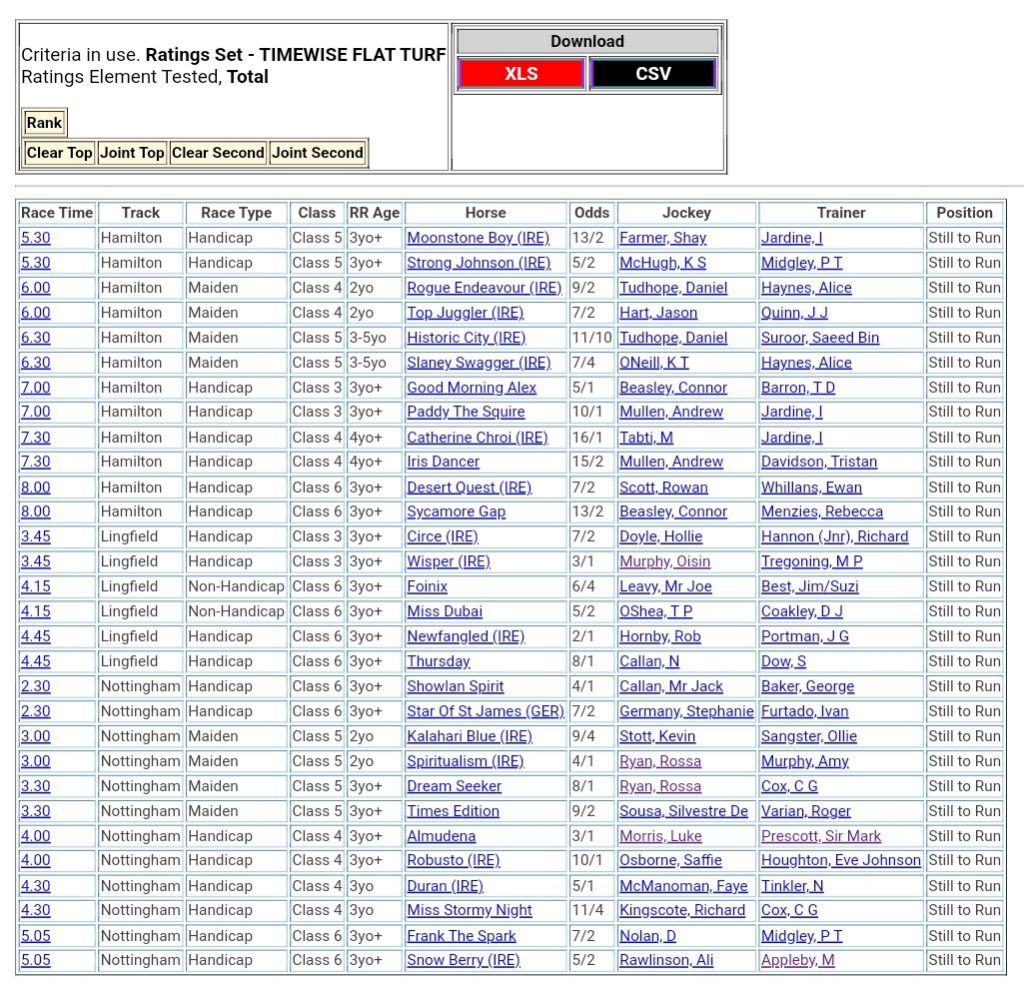Select the Clear Top filter
The height and width of the screenshot is (990, 1024).
[x=59, y=153]
